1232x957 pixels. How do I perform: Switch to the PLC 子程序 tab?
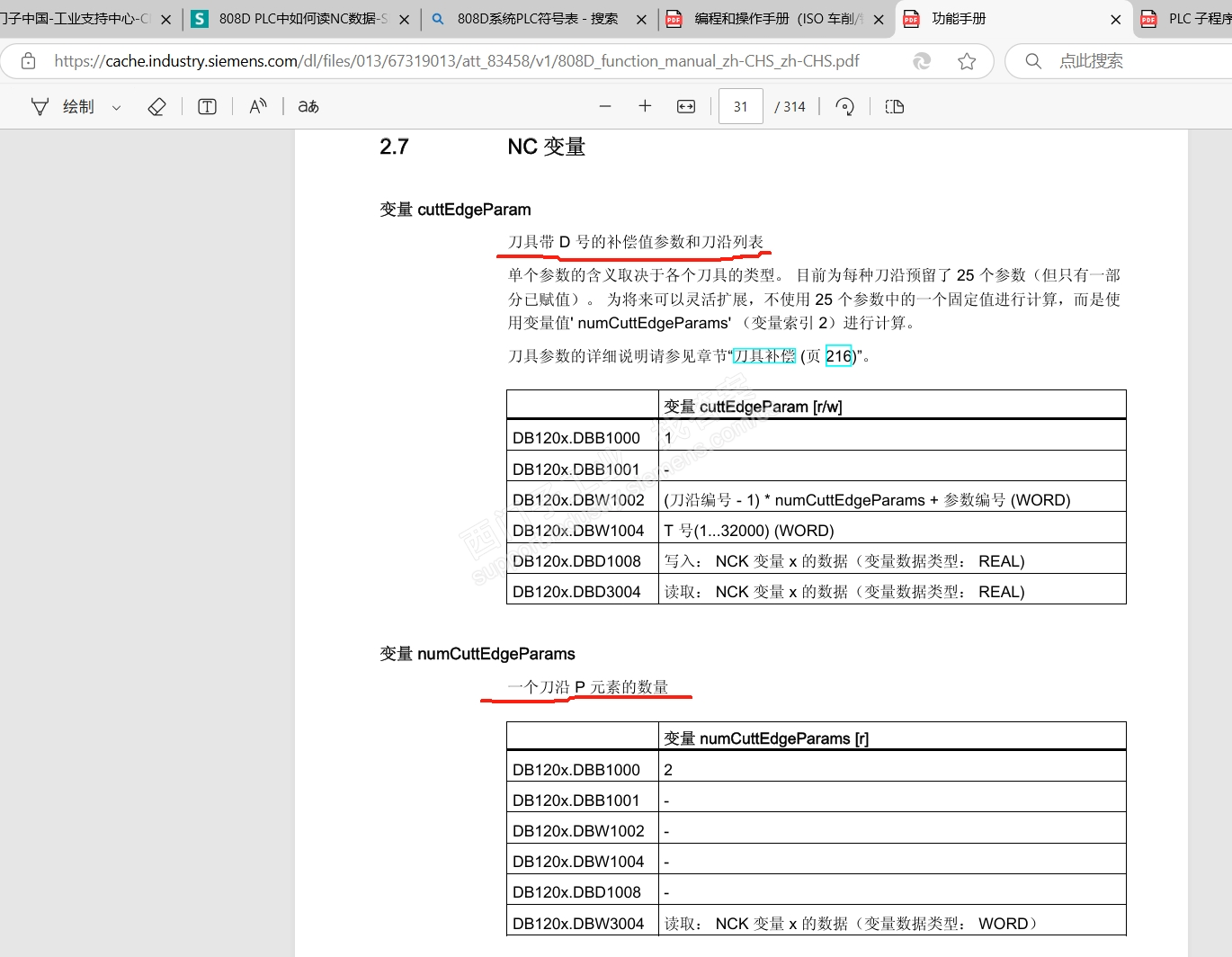coord(1185,19)
